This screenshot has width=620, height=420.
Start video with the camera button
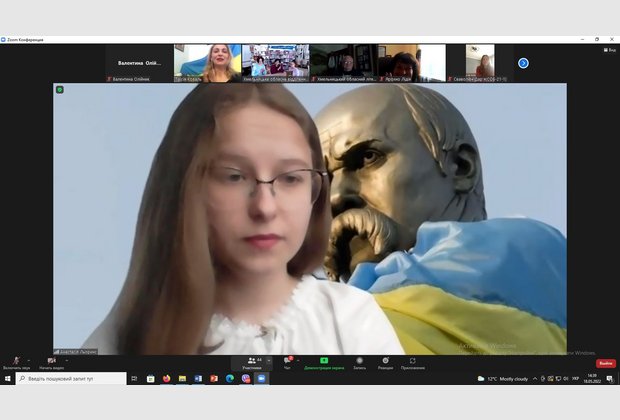tap(51, 362)
